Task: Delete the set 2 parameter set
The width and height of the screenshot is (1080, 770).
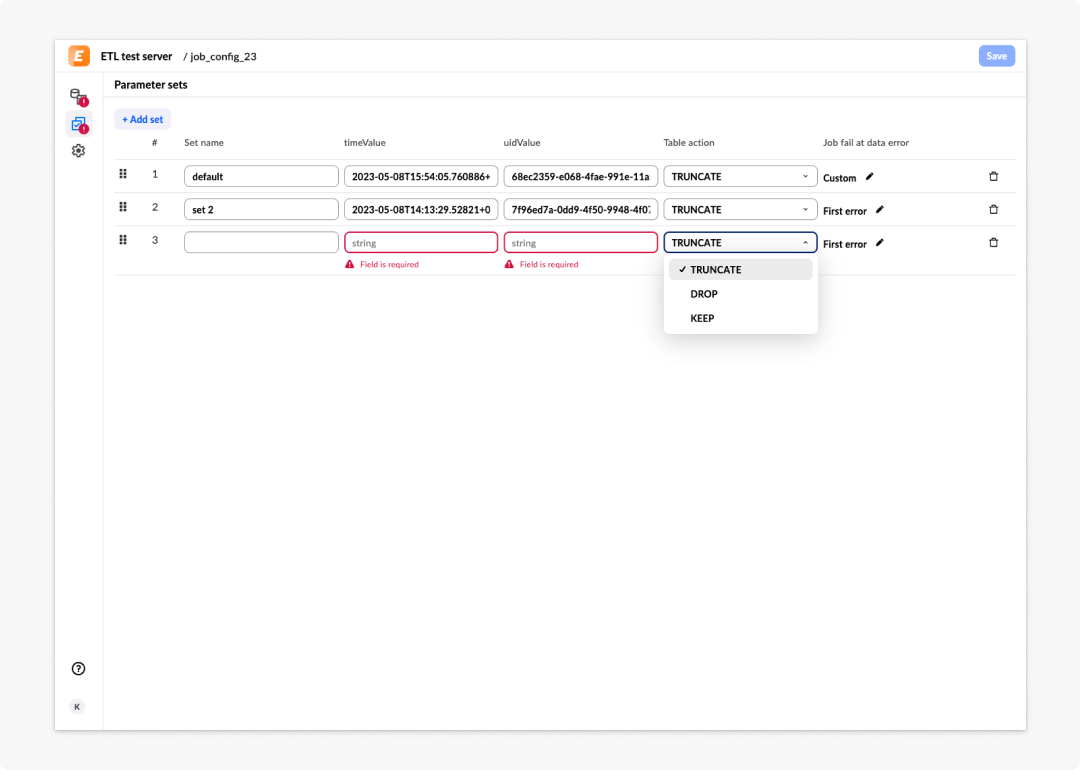Action: pos(994,209)
